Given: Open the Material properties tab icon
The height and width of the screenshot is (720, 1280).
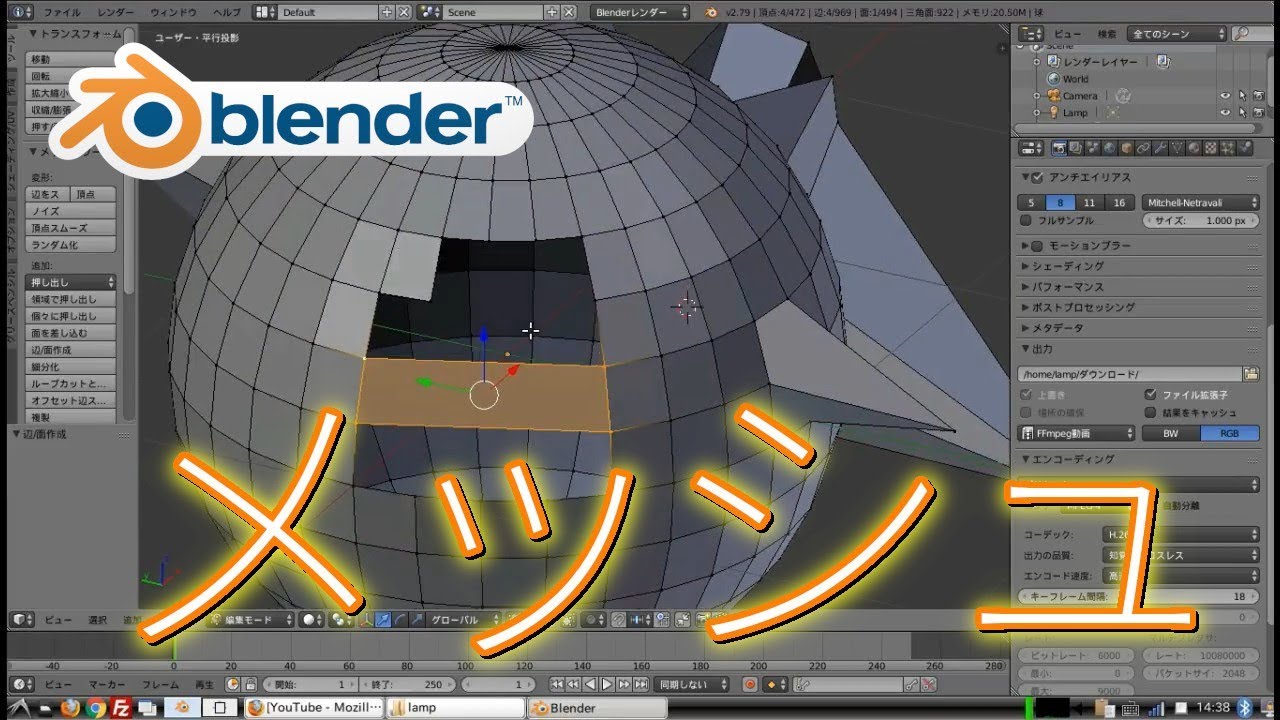Looking at the screenshot, I should pos(1194,148).
